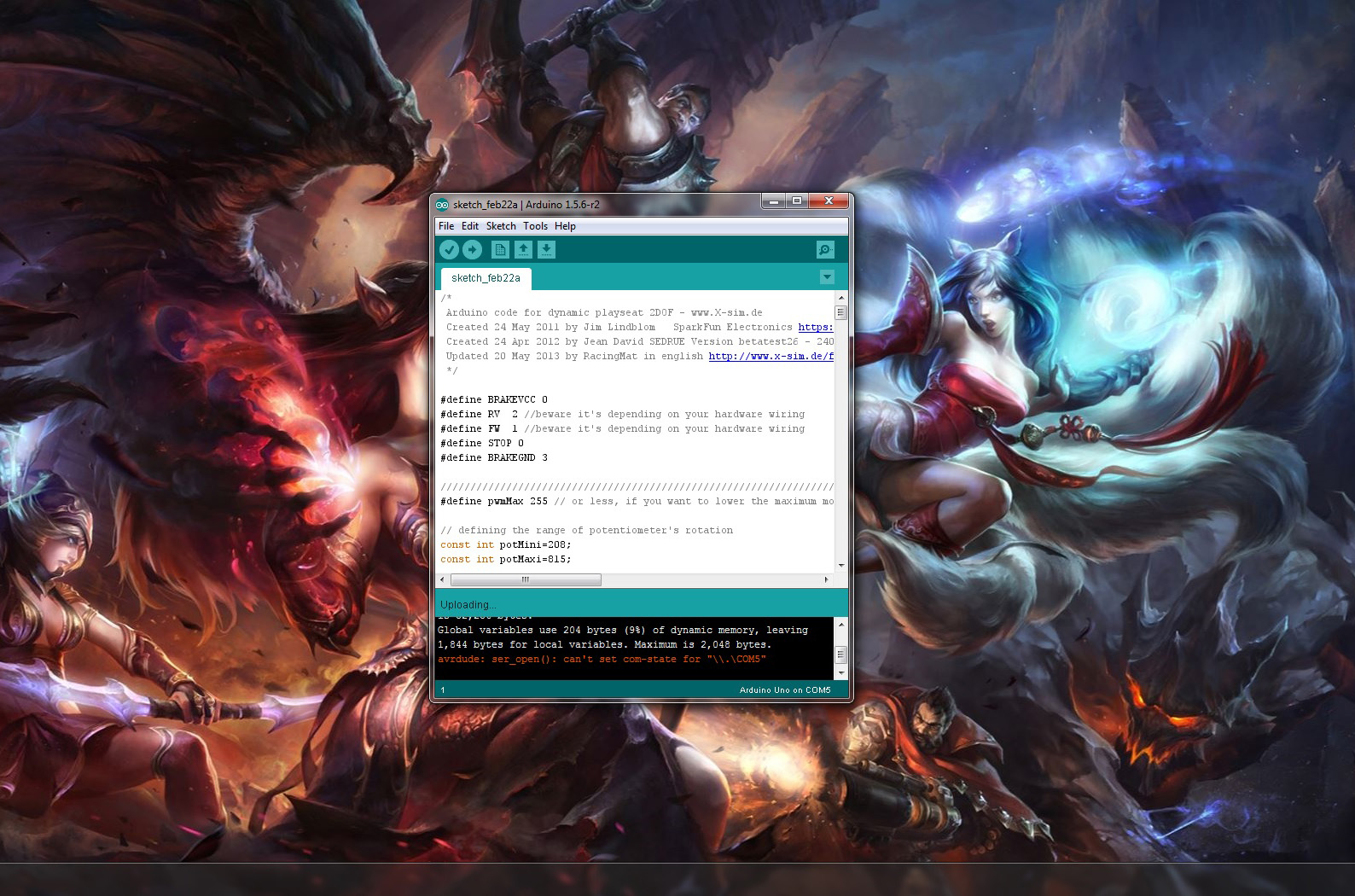Click console scrollbar up arrow
The width and height of the screenshot is (1355, 896).
pos(840,625)
